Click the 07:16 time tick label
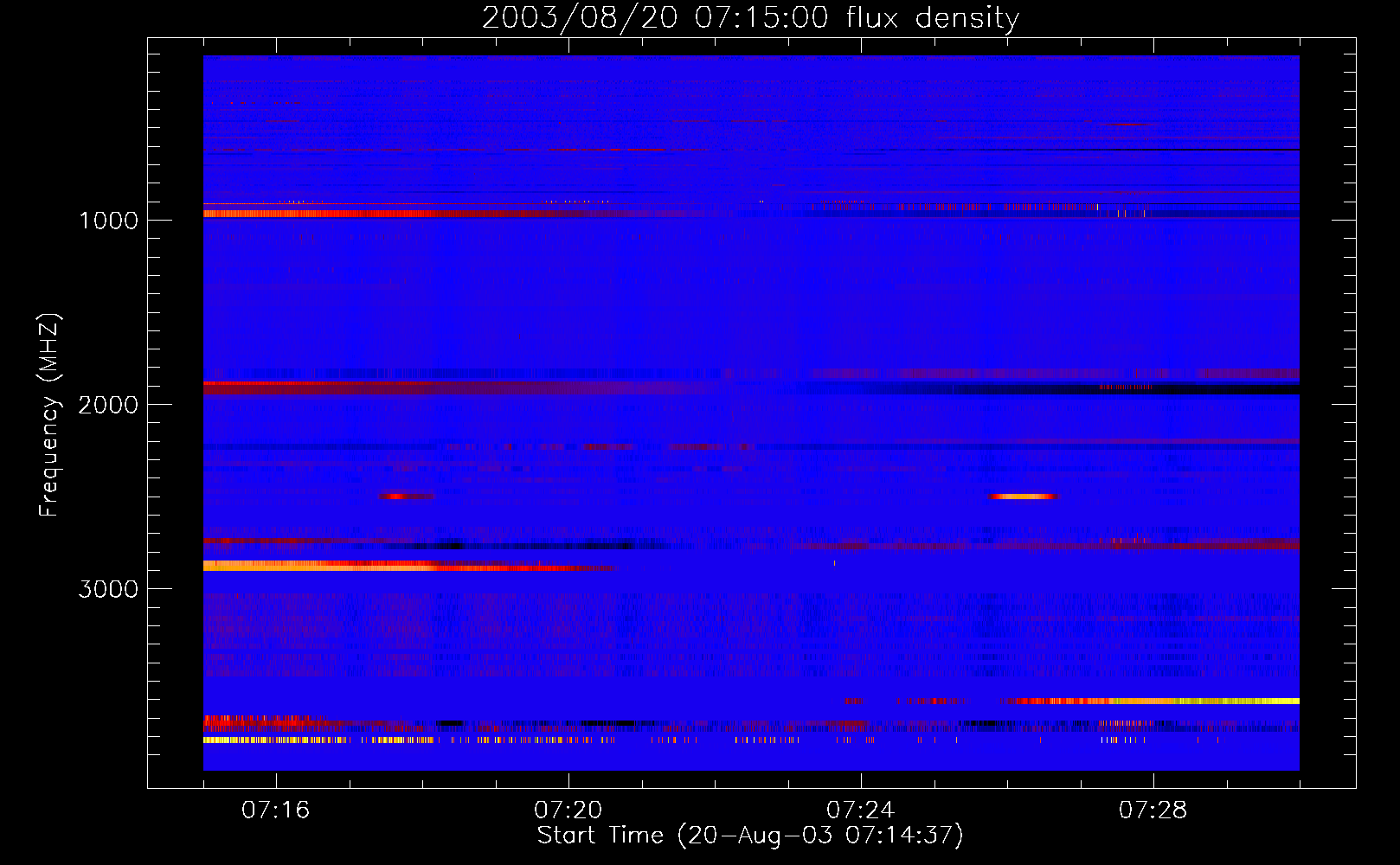This screenshot has height=865, width=1400. (x=275, y=811)
